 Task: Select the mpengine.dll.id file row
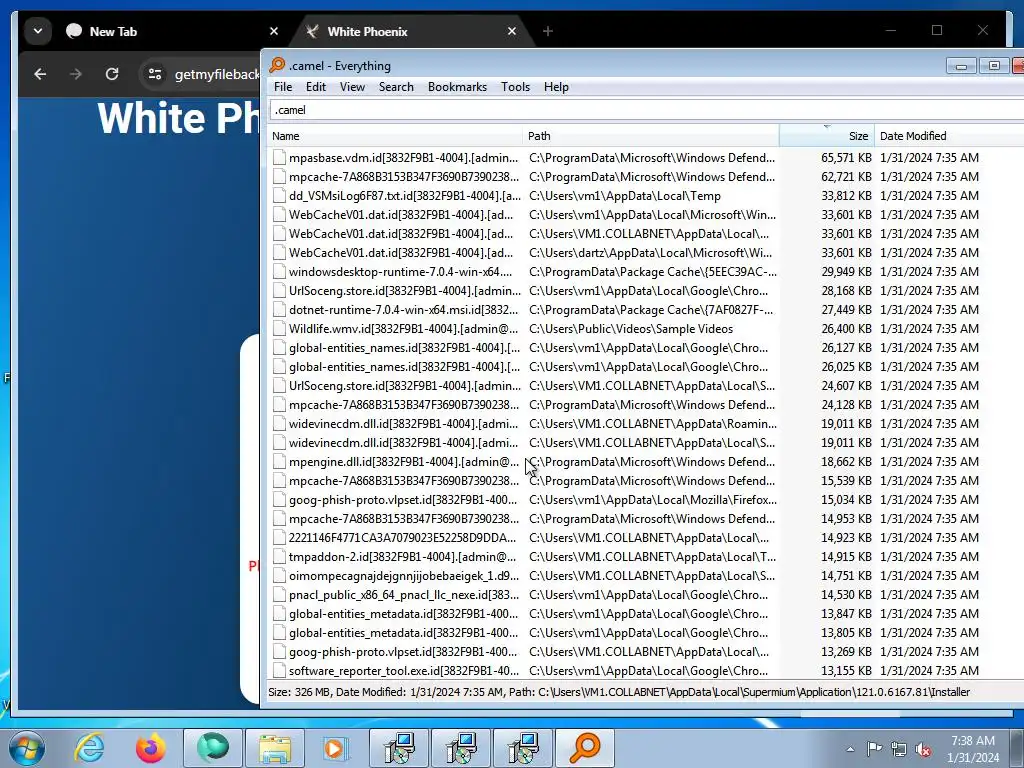646,462
